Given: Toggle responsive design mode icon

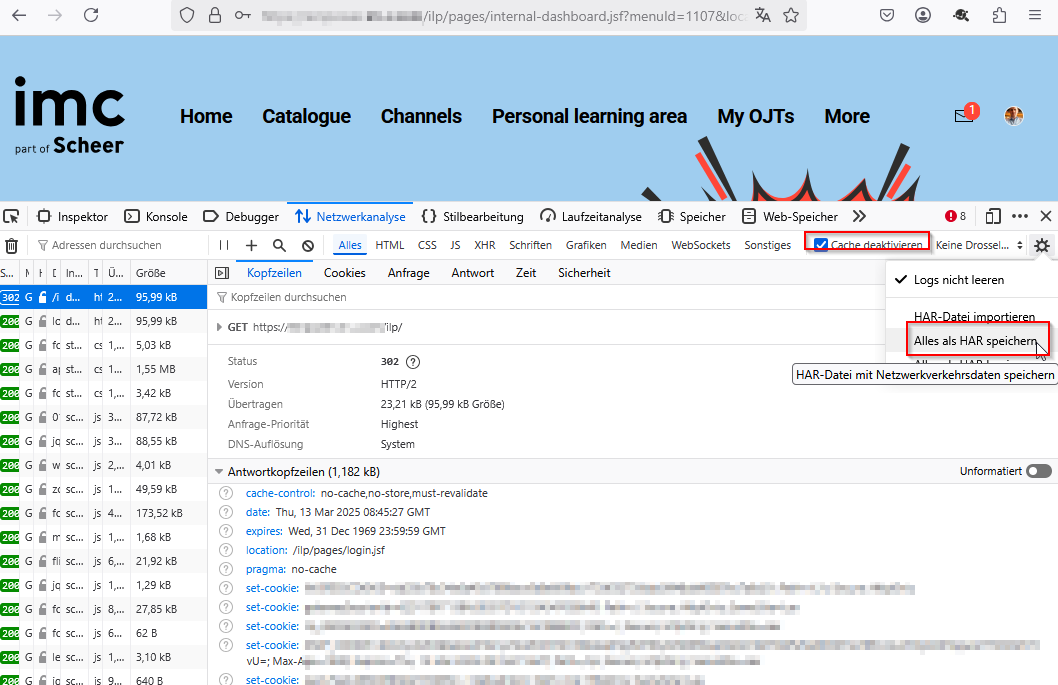Looking at the screenshot, I should (991, 216).
